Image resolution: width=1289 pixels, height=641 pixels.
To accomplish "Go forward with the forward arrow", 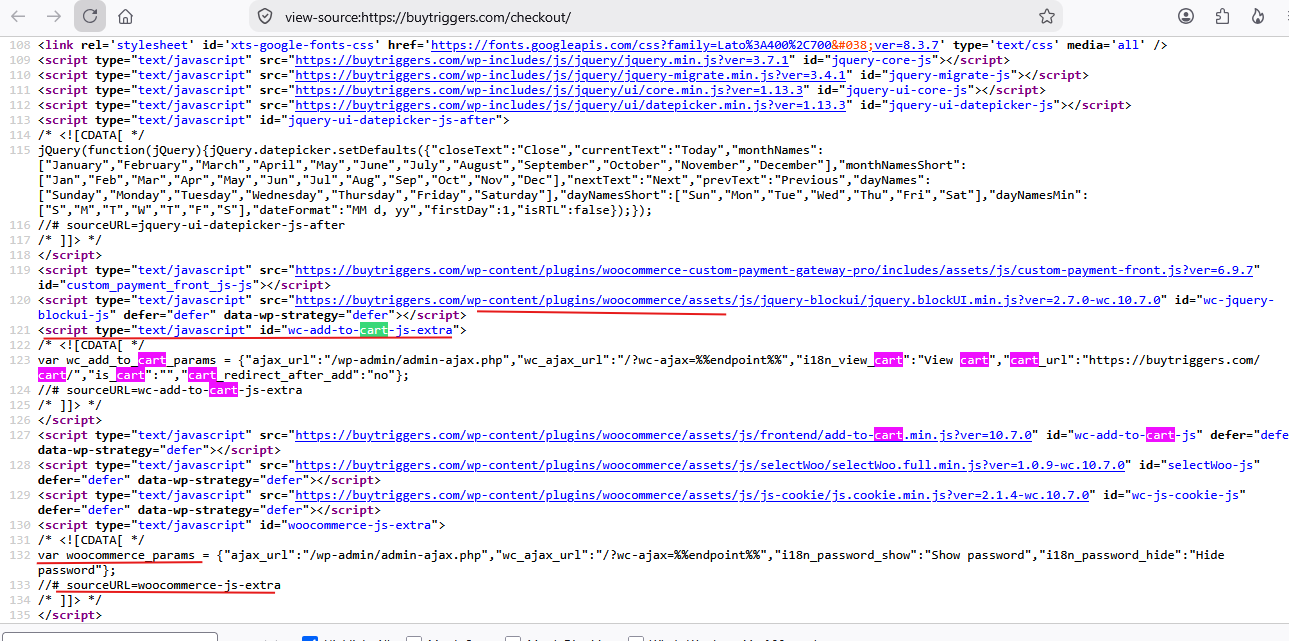I will [x=54, y=16].
